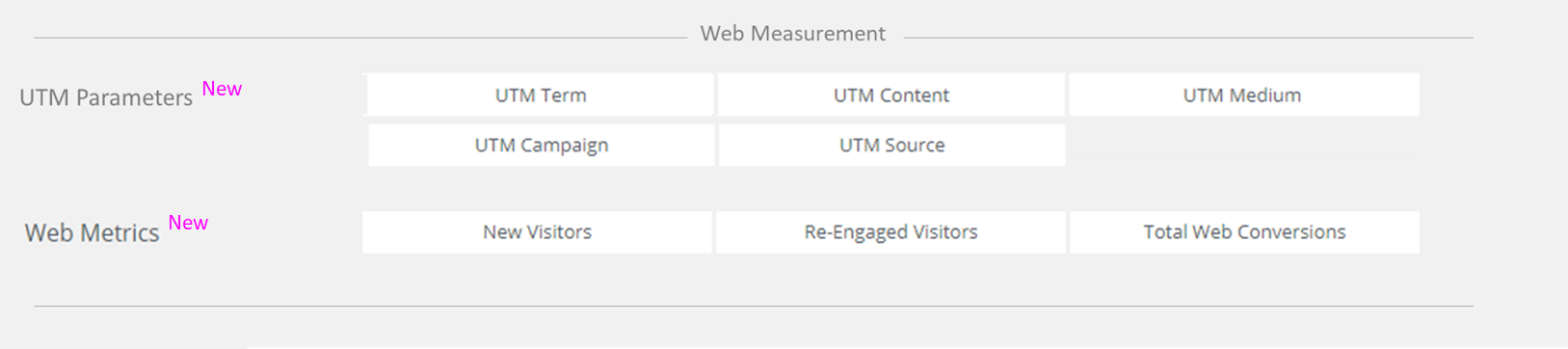Click the Web Measurement section heading
Viewport: 1568px width, 349px height.
click(x=792, y=34)
